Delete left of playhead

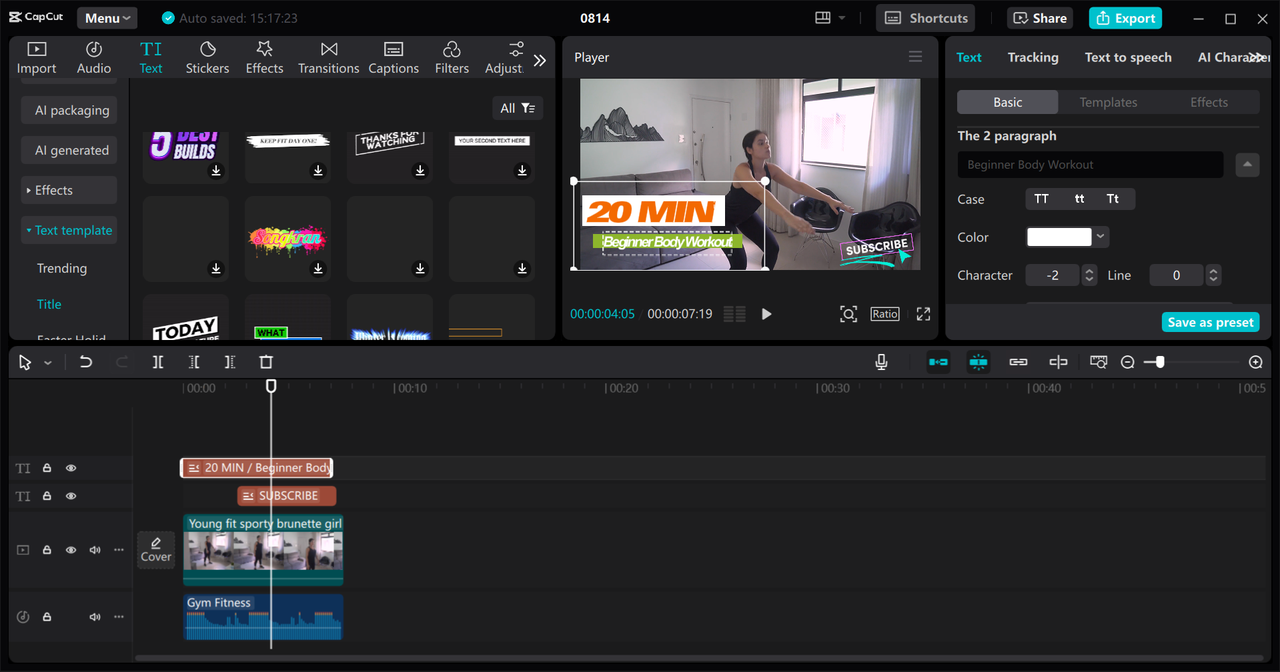pyautogui.click(x=194, y=362)
